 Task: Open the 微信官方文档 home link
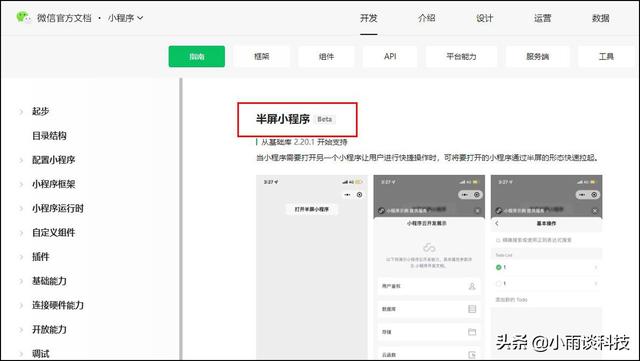point(64,18)
